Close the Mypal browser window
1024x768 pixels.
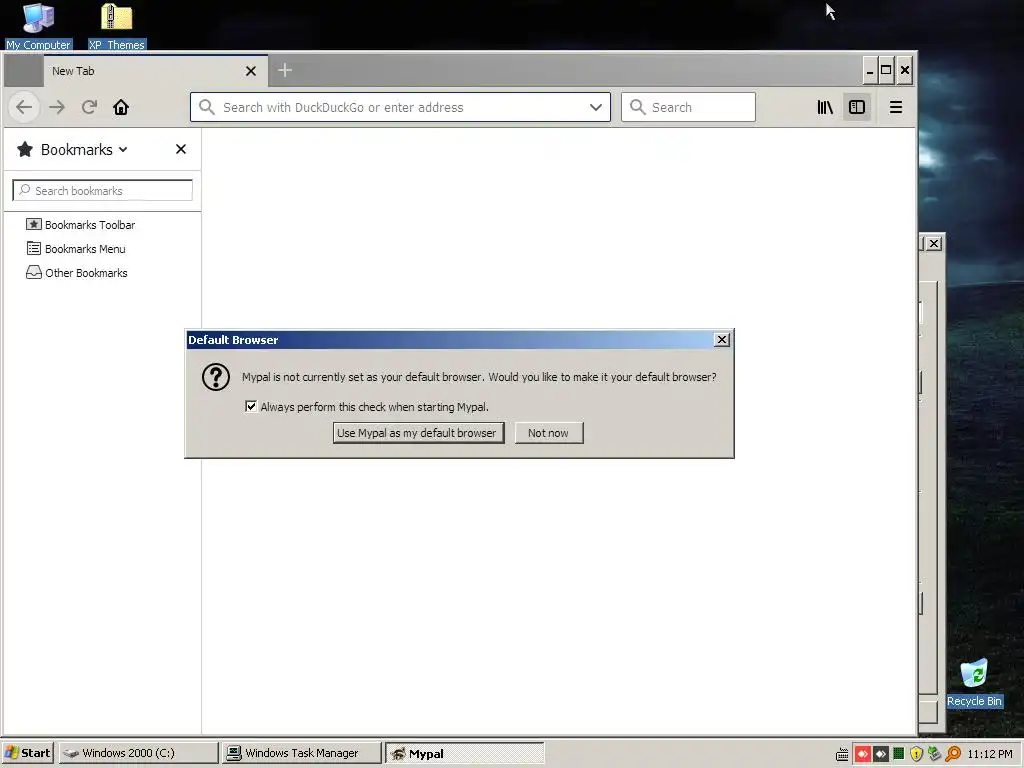904,71
